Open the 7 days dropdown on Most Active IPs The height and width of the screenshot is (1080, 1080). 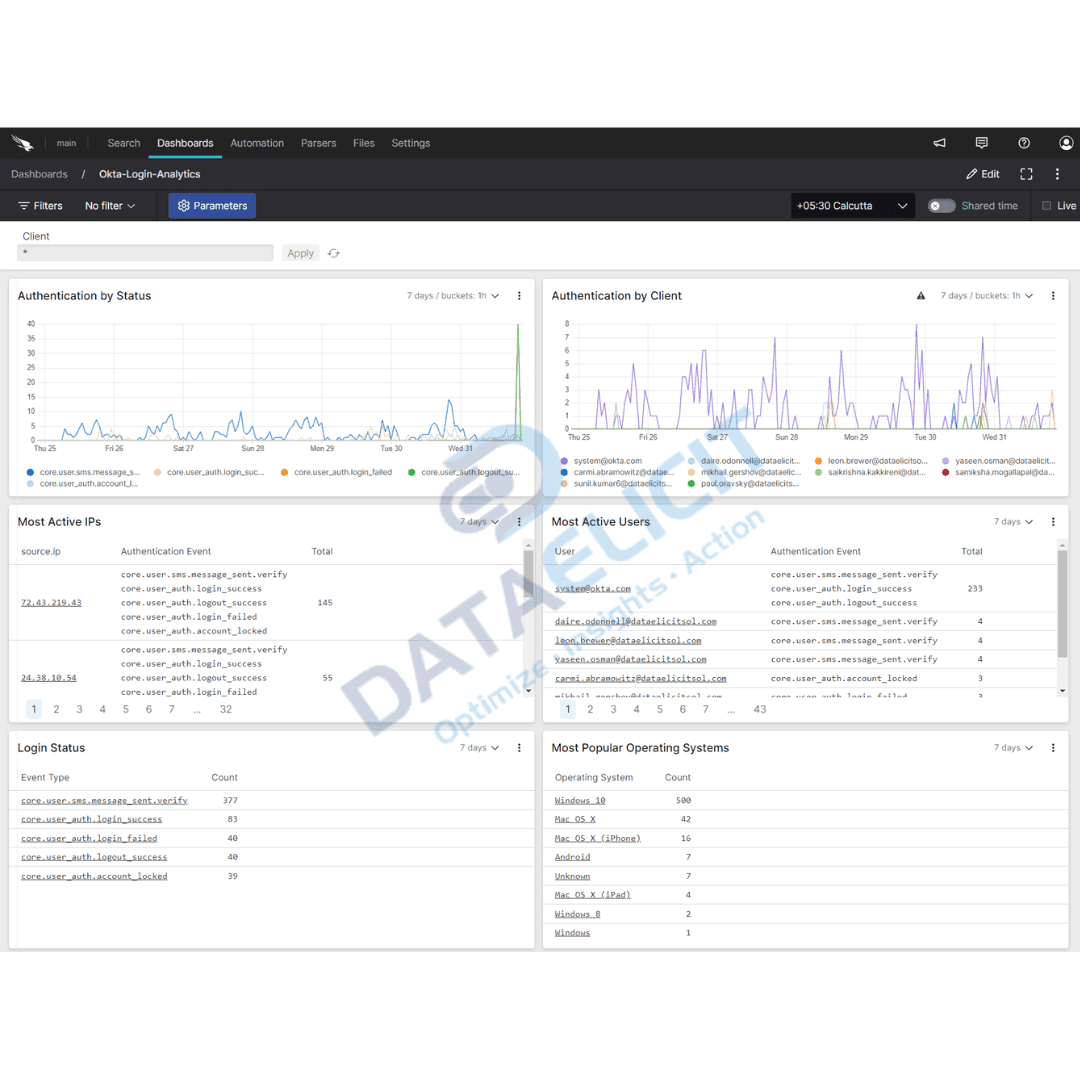pos(478,521)
